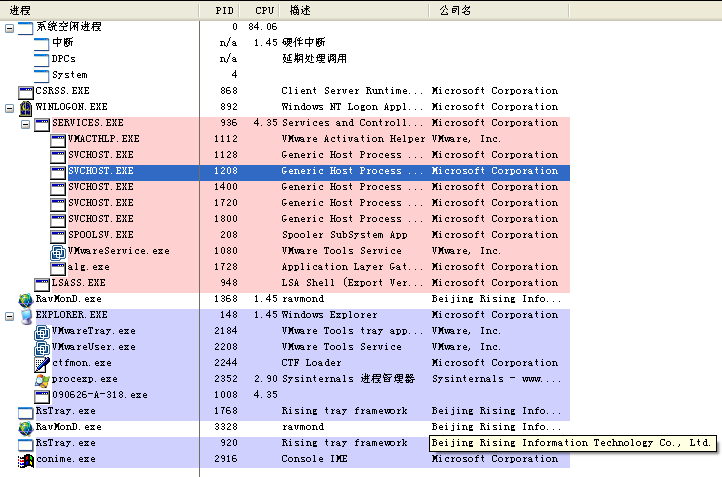Select the alg.exe process name

(88, 267)
